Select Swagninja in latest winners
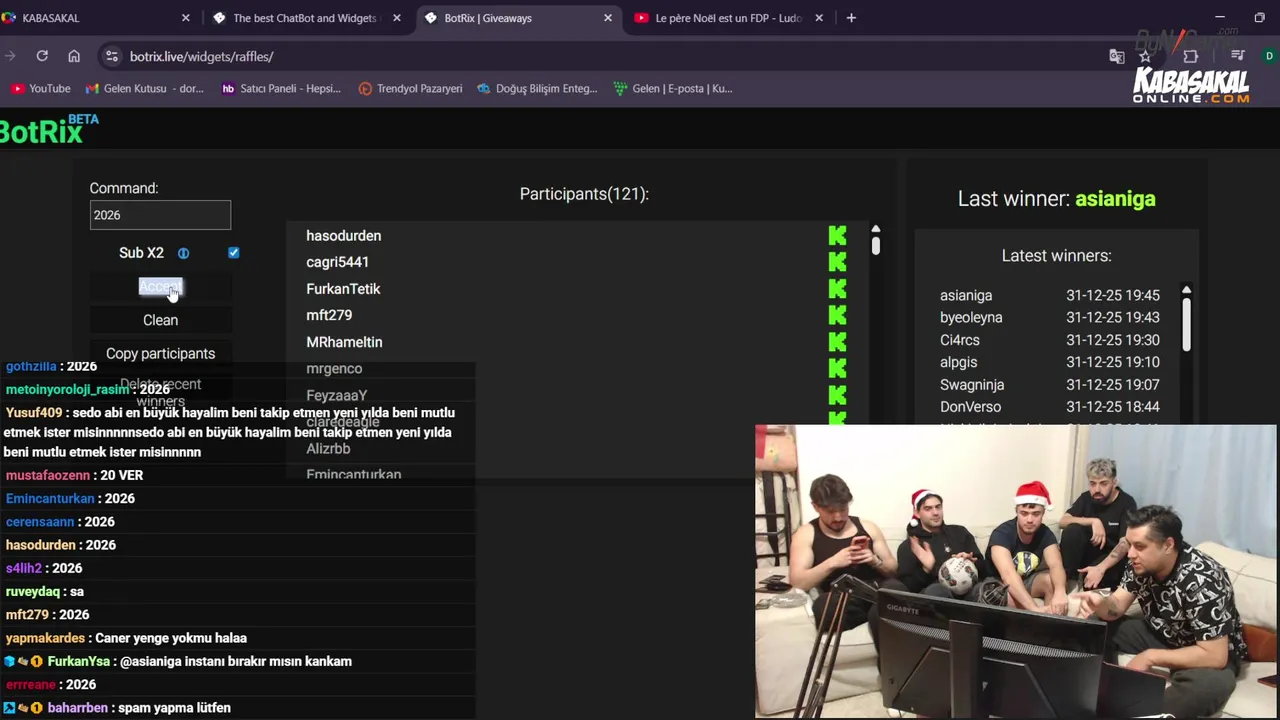Viewport: 1280px width, 720px height. pyautogui.click(x=972, y=385)
